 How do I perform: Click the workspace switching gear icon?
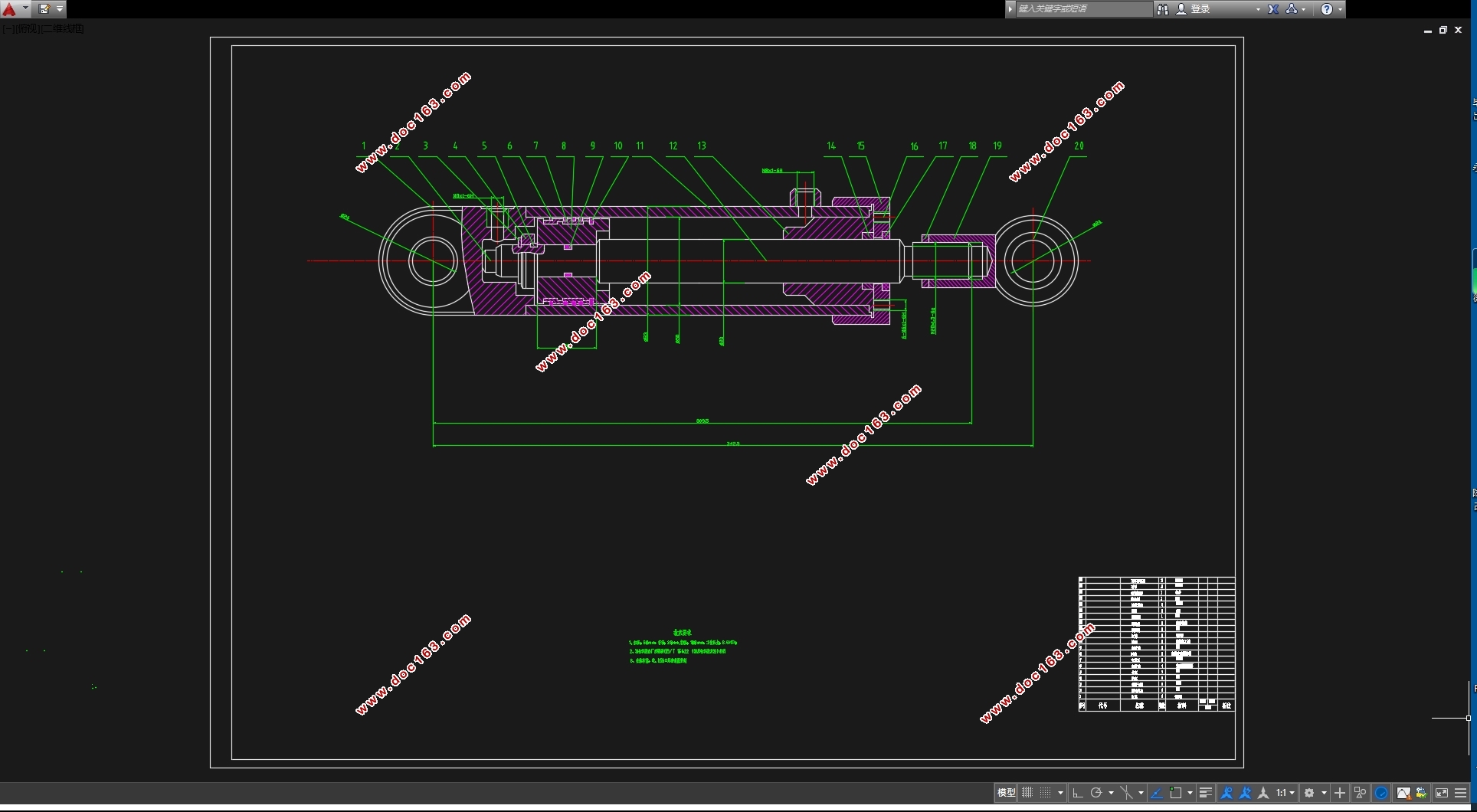pyautogui.click(x=1309, y=793)
